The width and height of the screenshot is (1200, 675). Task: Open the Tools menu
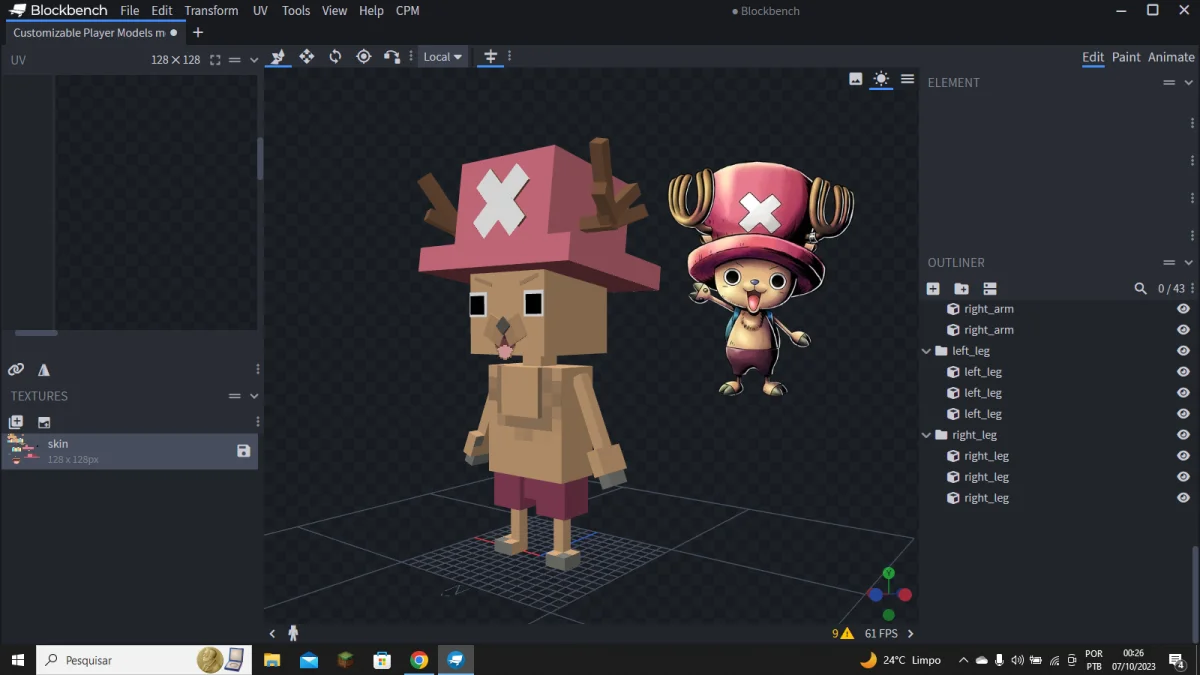tap(296, 11)
